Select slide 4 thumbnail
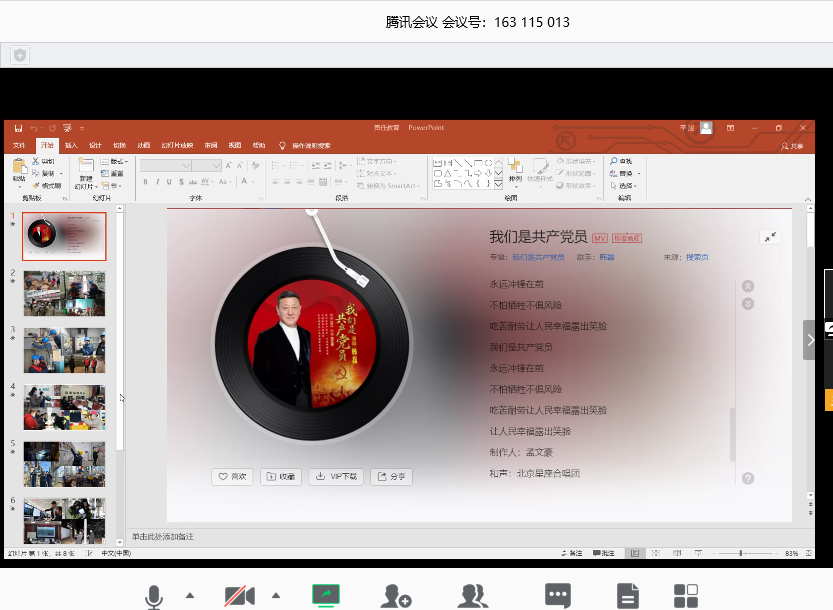This screenshot has height=610, width=833. (x=64, y=407)
